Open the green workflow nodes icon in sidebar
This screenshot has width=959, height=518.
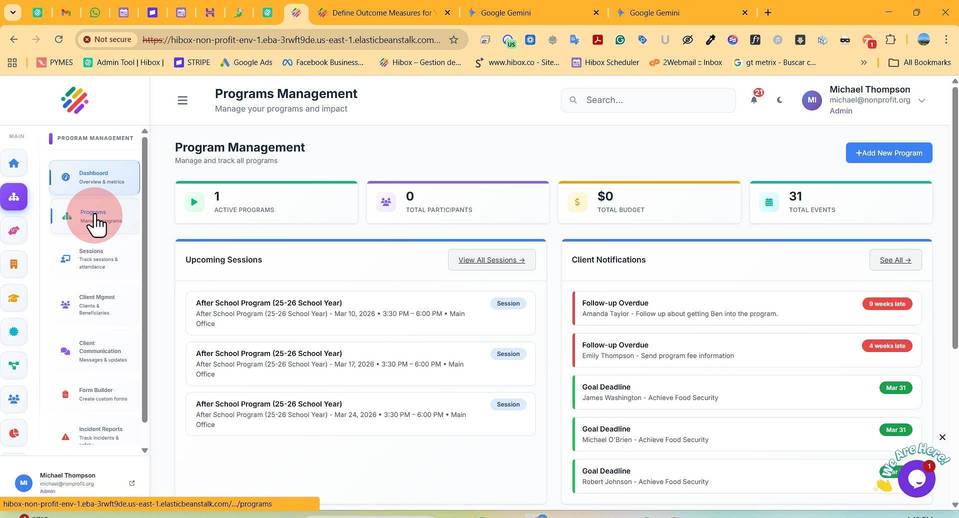[x=13, y=365]
